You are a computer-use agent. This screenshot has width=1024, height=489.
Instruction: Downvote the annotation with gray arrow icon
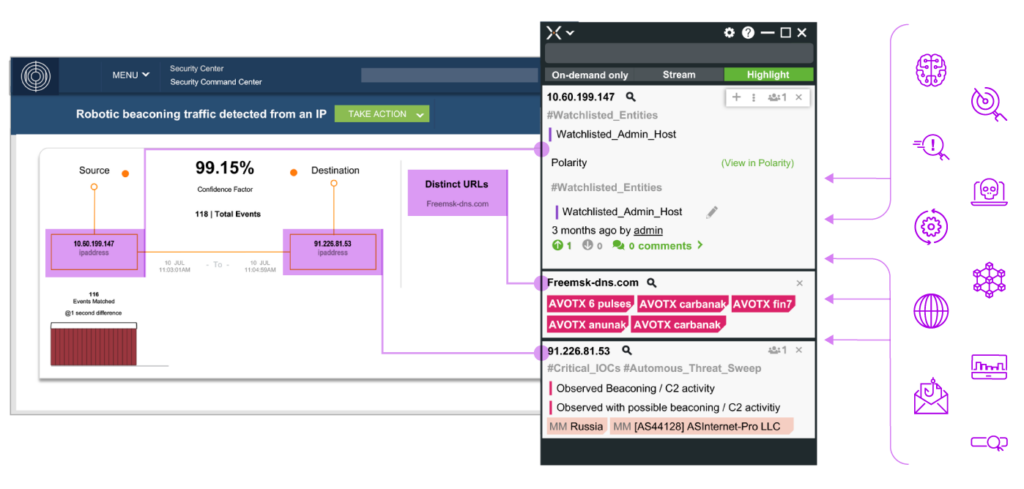click(587, 245)
